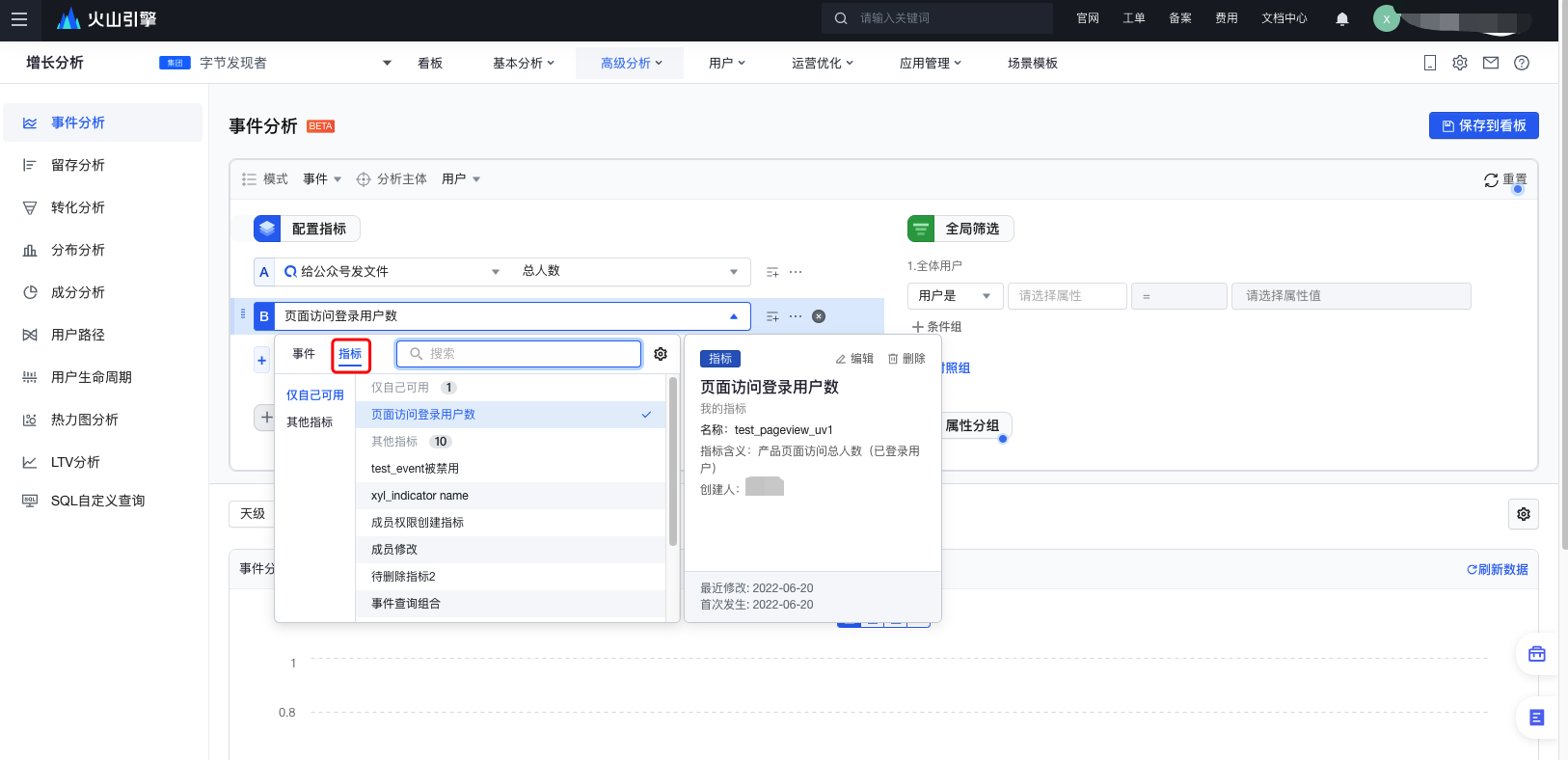Open the mail envelope icon
Viewport: 1568px width, 760px height.
[1491, 63]
